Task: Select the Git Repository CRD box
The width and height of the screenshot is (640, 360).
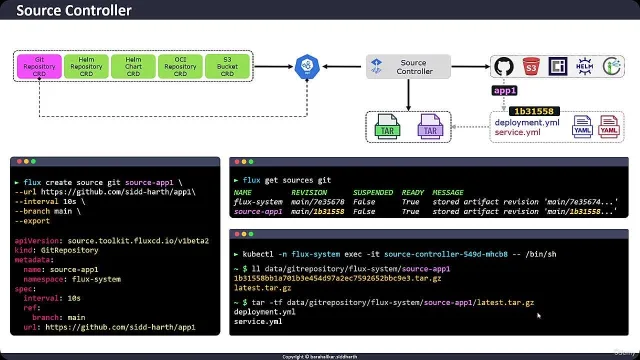Action: [x=39, y=66]
